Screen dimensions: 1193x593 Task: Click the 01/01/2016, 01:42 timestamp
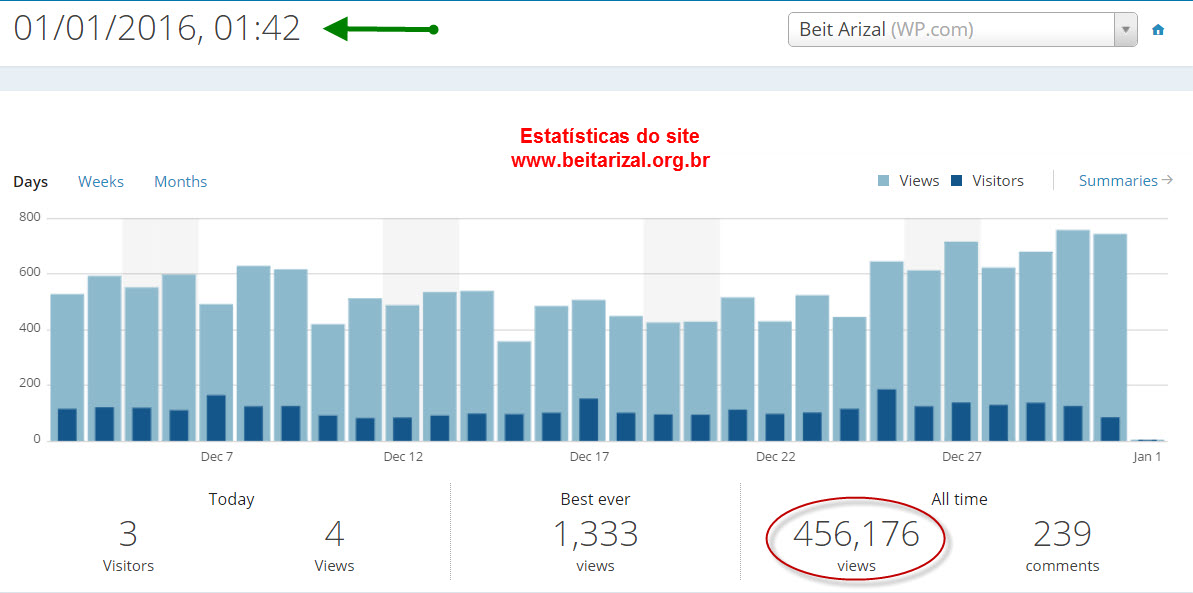click(157, 28)
